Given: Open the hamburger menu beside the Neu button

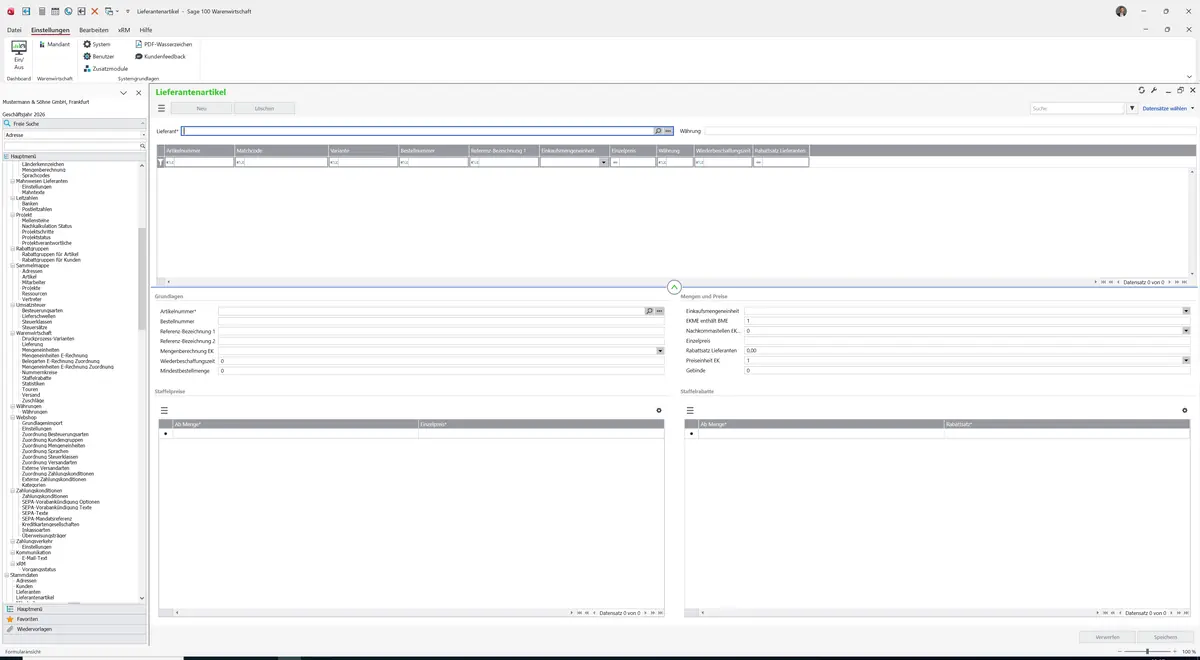Looking at the screenshot, I should click(x=162, y=108).
